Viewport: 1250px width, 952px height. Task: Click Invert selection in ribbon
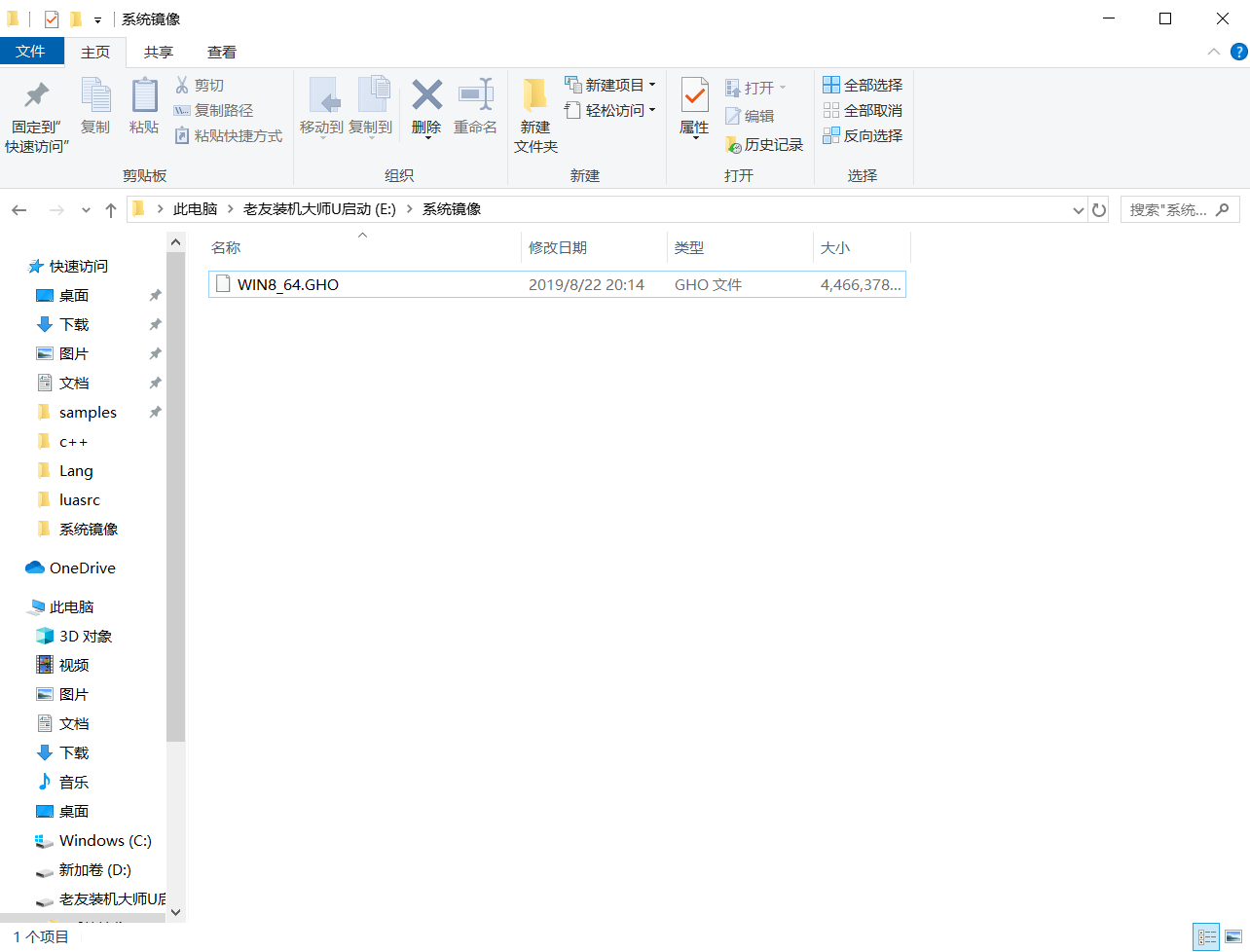pos(863,136)
